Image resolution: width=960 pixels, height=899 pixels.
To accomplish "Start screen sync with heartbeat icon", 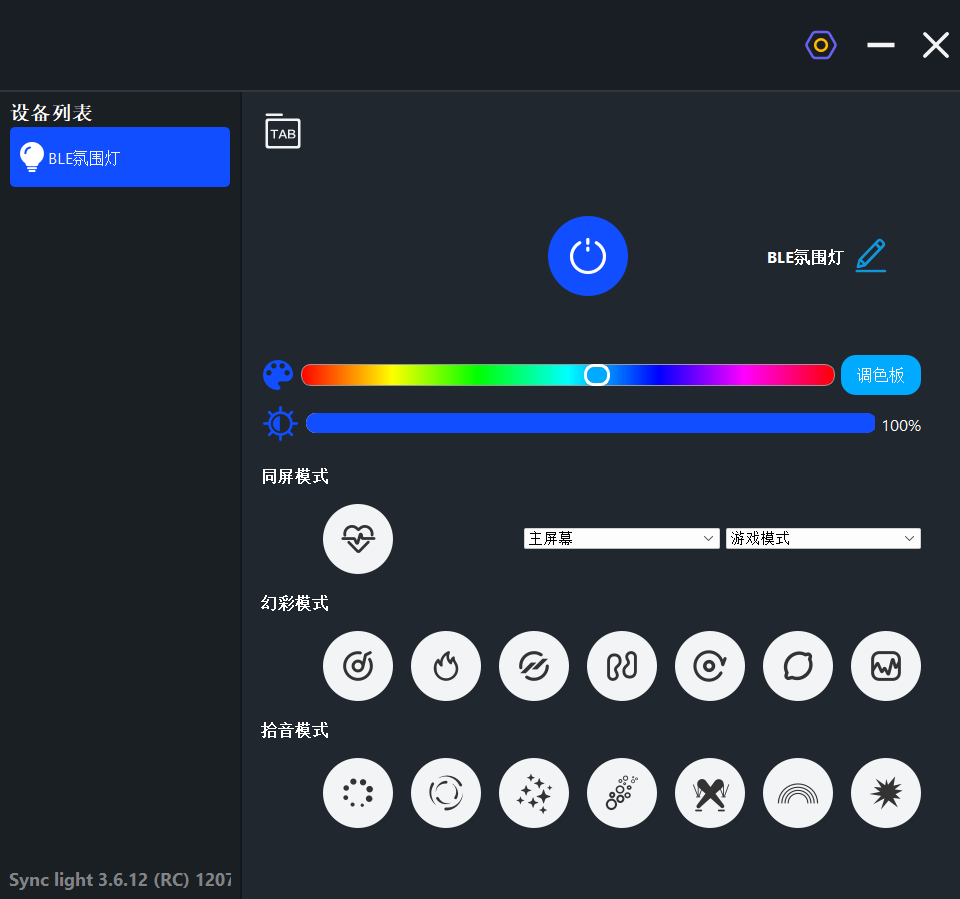I will [x=358, y=539].
